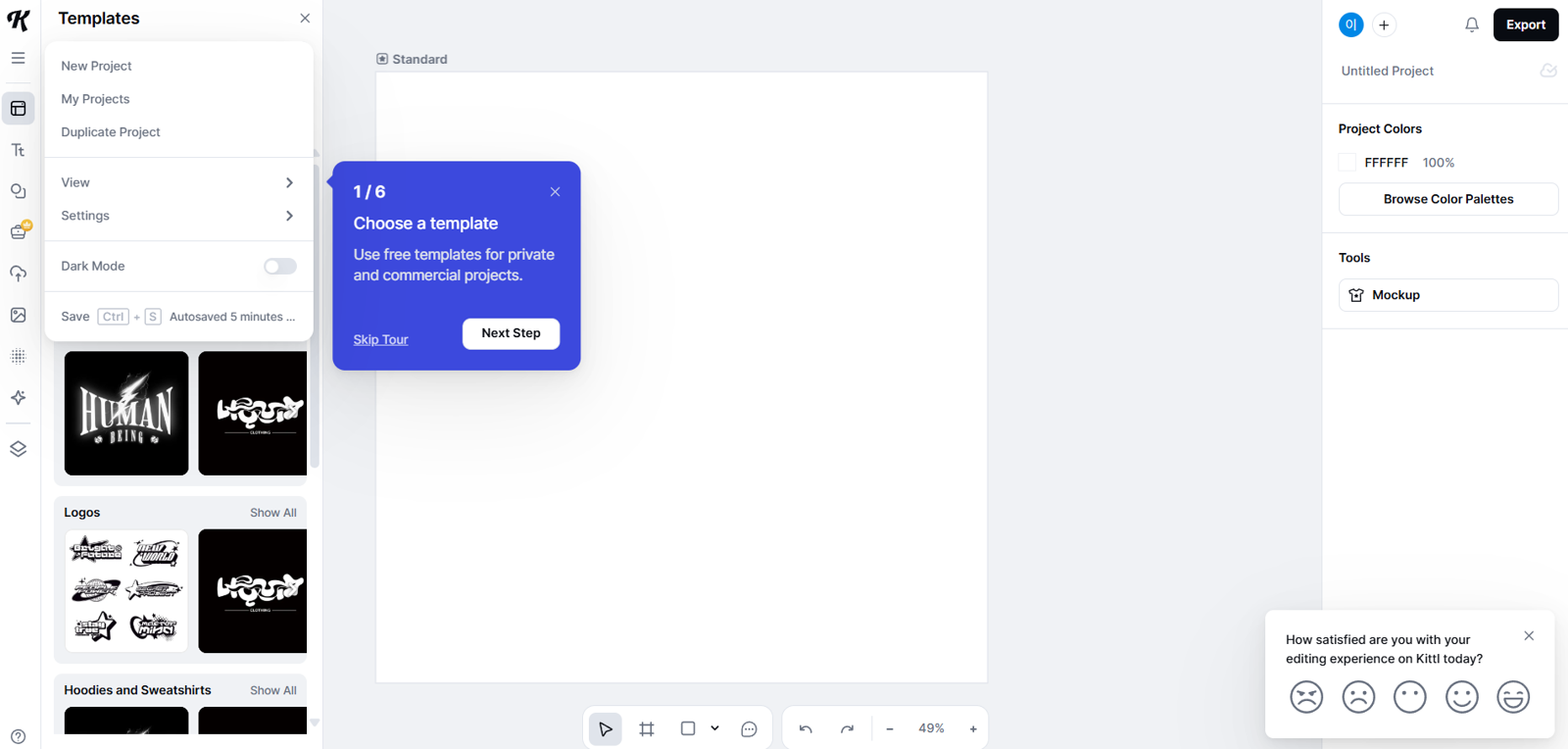1568x749 pixels.
Task: Open the hamburger main menu
Action: tap(18, 58)
